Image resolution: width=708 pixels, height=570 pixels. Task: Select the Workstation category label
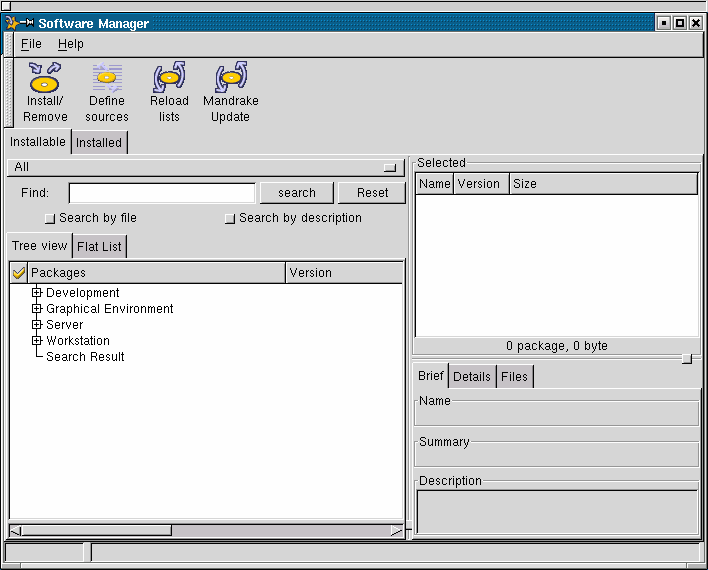coord(78,341)
